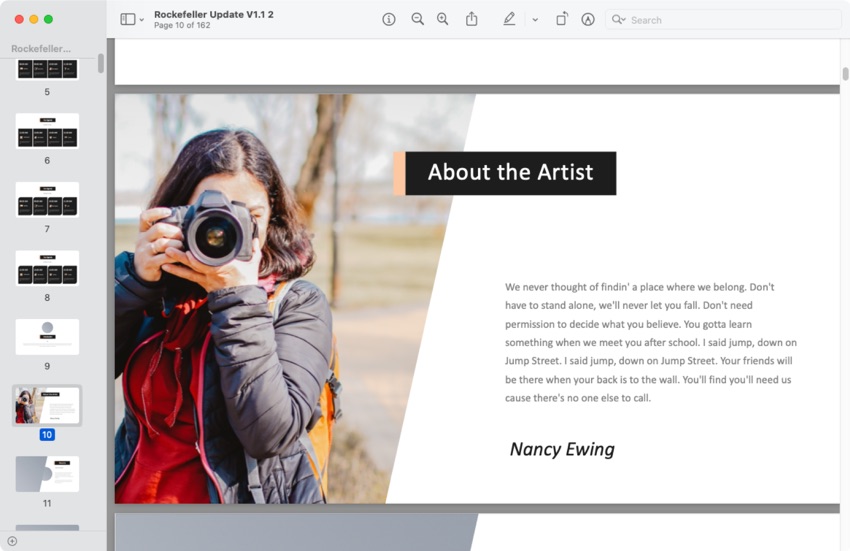Viewport: 850px width, 551px height.
Task: Zoom out of the page
Action: click(x=417, y=20)
